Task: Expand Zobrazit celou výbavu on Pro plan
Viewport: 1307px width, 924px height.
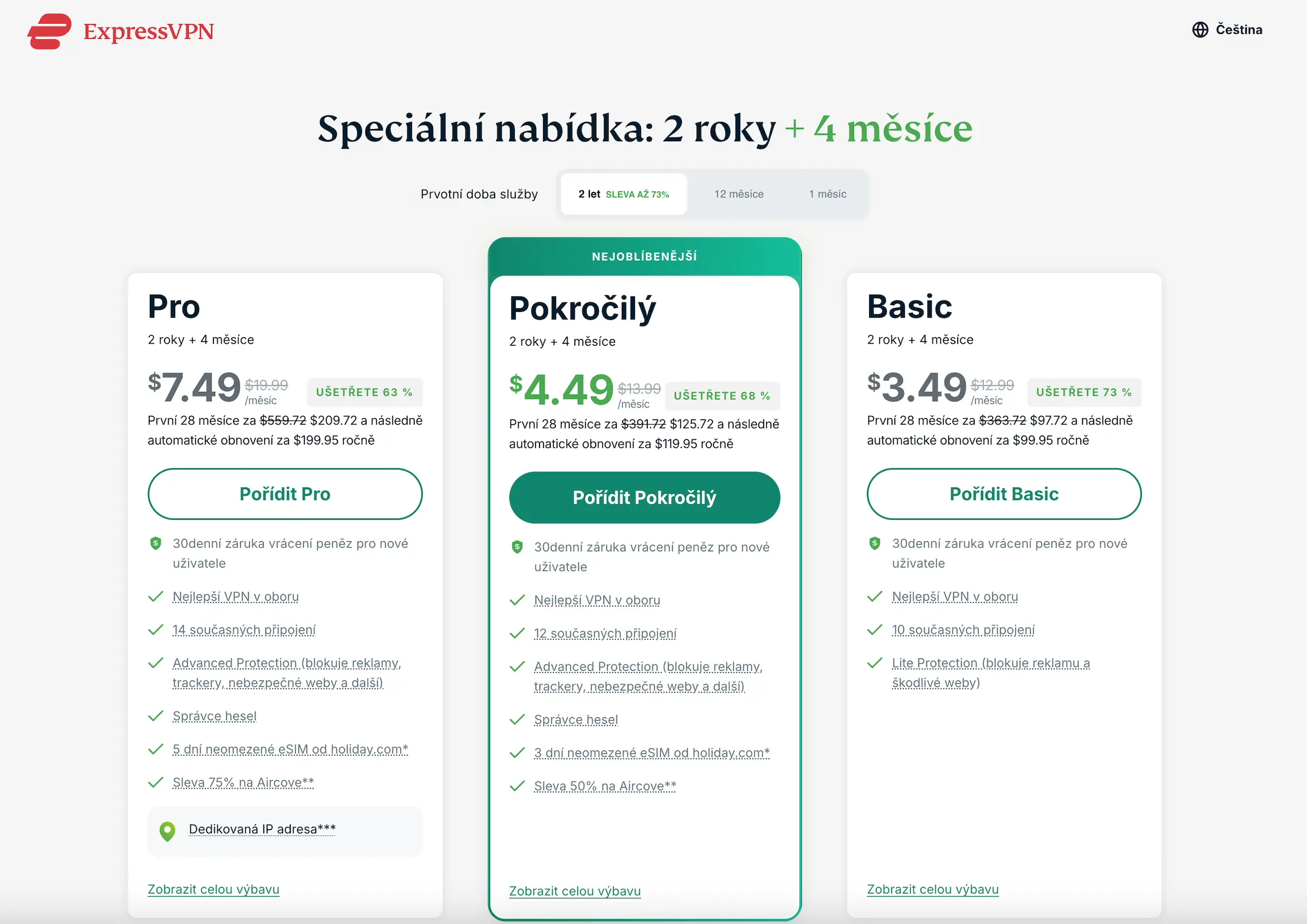Action: click(213, 889)
